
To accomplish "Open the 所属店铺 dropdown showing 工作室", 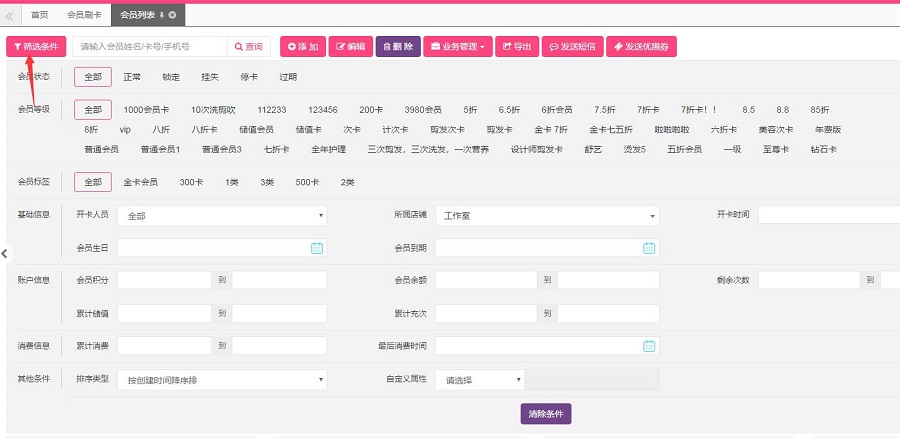I will pyautogui.click(x=548, y=216).
